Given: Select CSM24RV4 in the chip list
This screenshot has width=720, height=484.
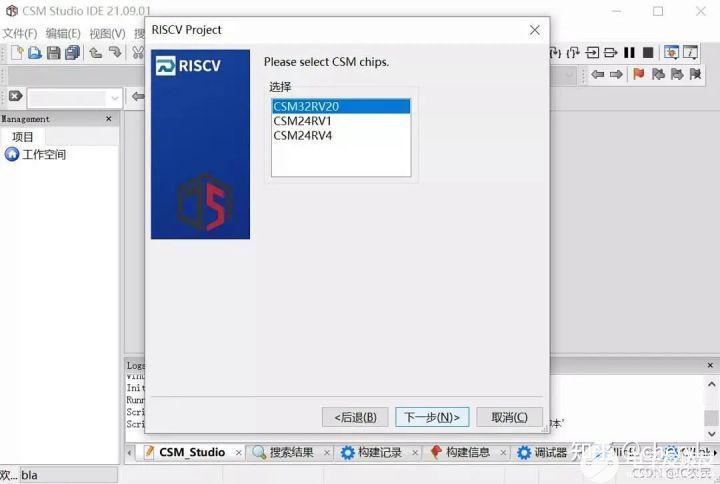Looking at the screenshot, I should click(341, 136).
